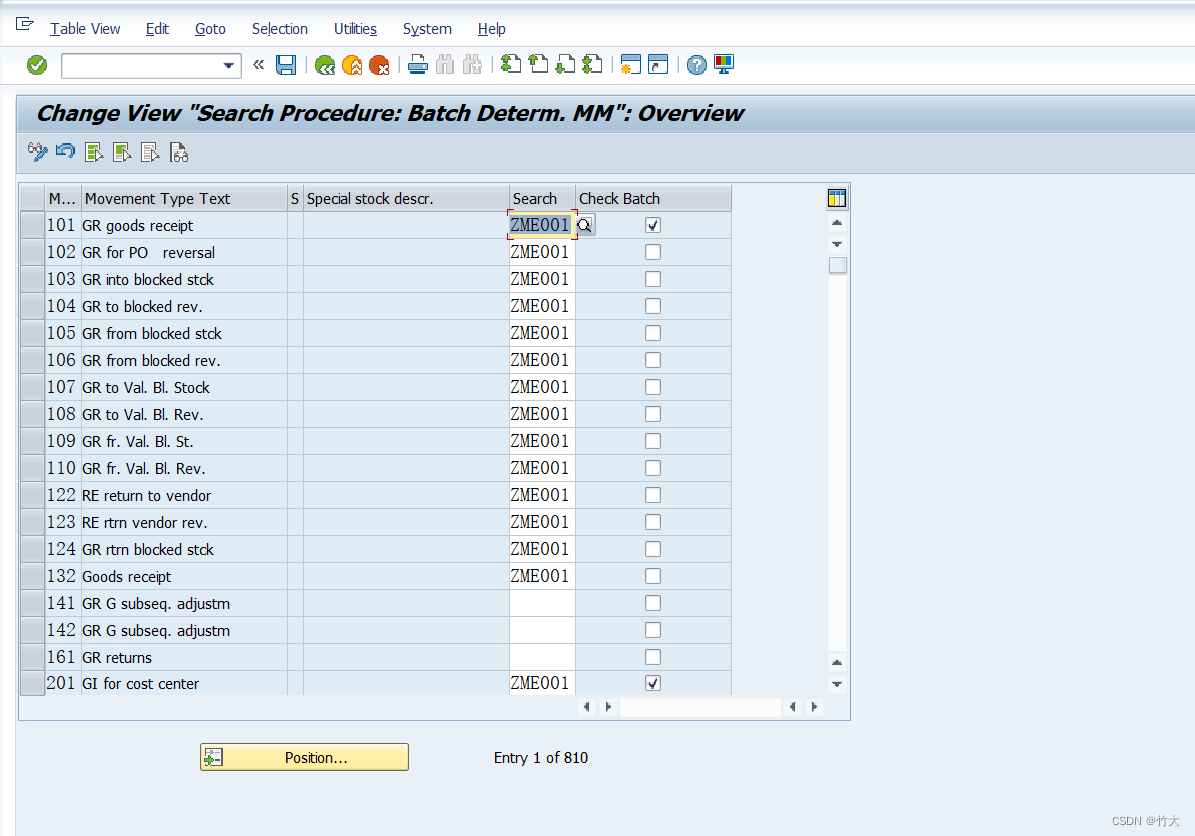Select row for movement type 124
Screen dimensions: 1195x836
[32, 549]
